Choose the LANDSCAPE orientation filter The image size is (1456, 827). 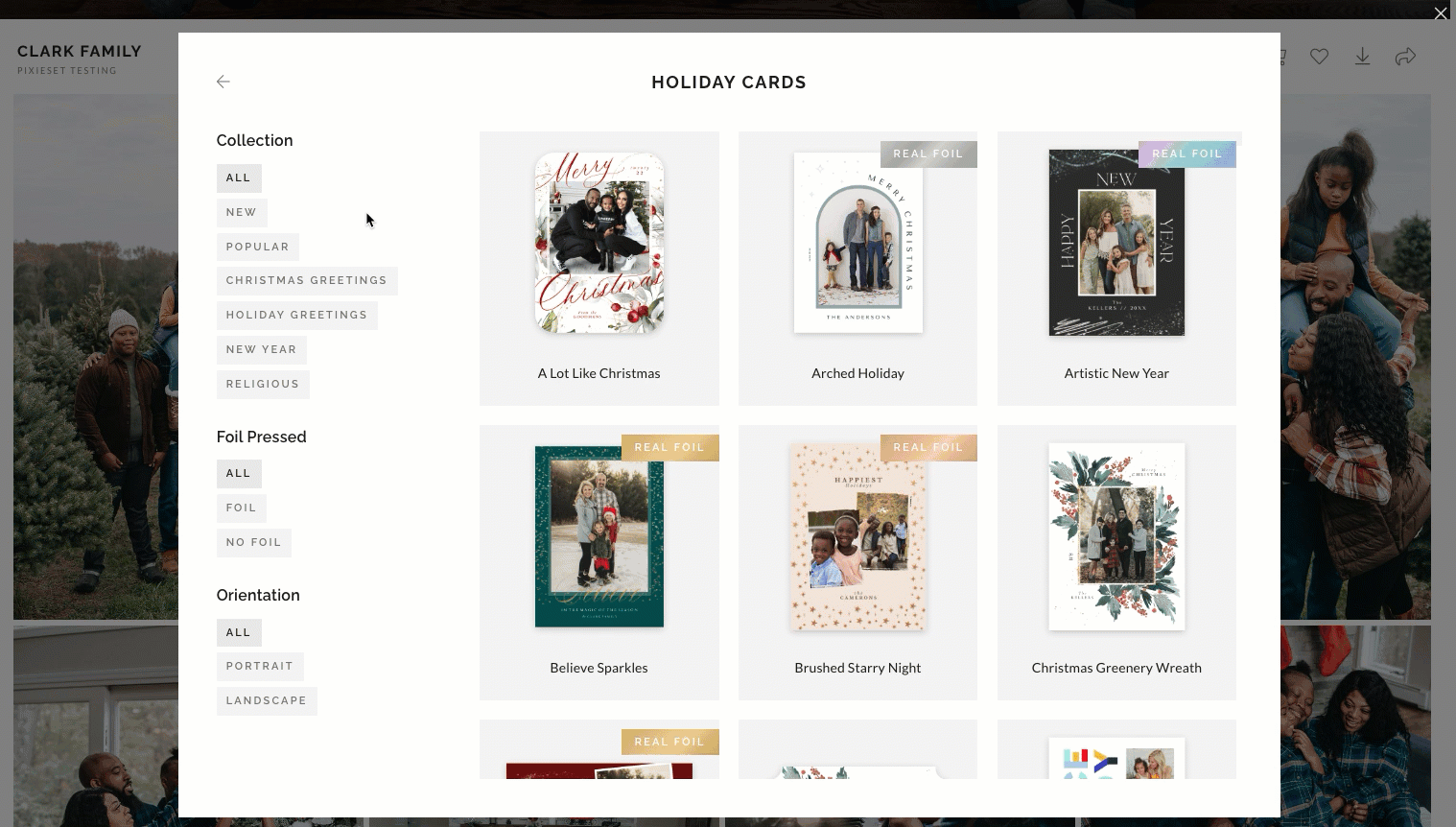point(267,700)
